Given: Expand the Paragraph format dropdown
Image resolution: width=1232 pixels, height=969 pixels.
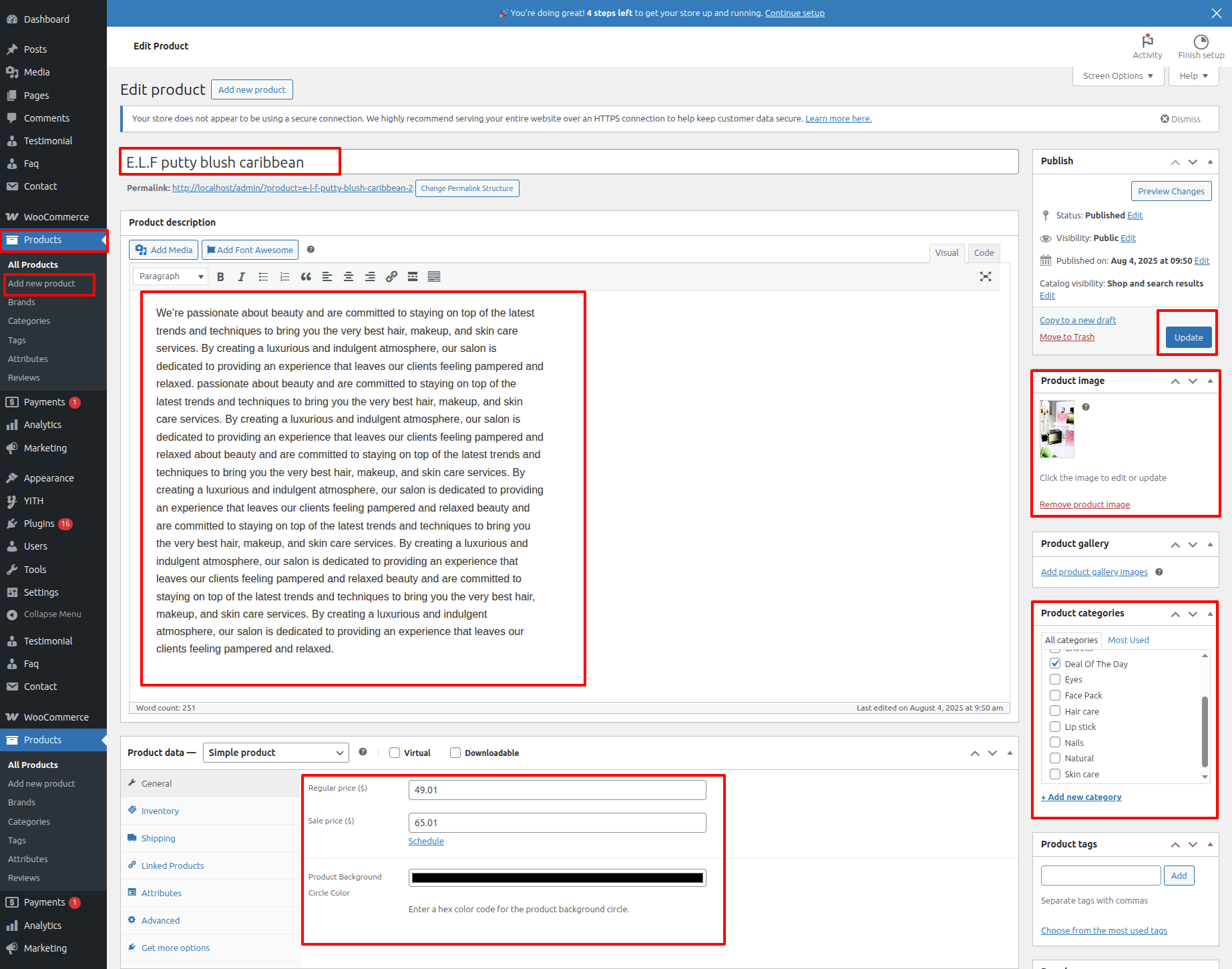Looking at the screenshot, I should click(x=170, y=276).
